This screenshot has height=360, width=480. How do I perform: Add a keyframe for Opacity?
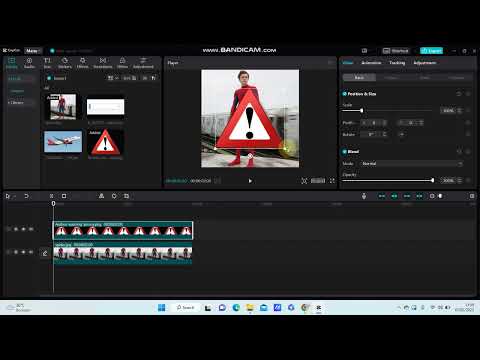[x=468, y=180]
